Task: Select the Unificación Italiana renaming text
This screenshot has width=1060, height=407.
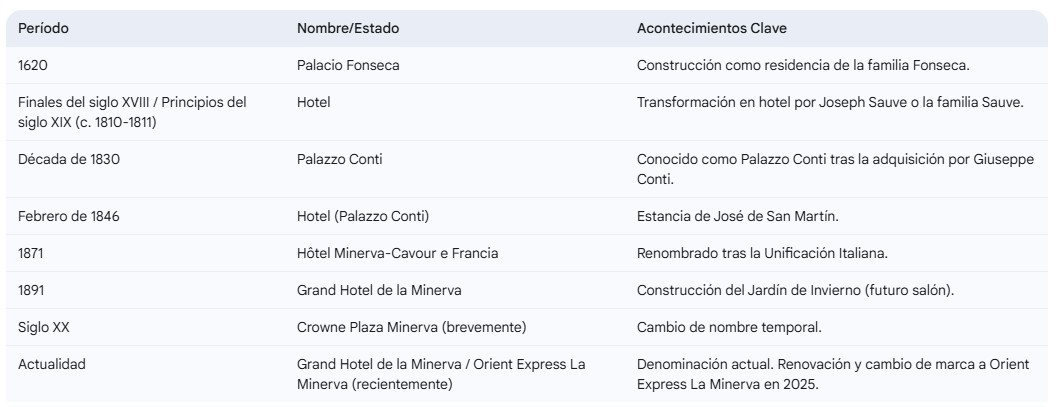Action: [x=762, y=254]
